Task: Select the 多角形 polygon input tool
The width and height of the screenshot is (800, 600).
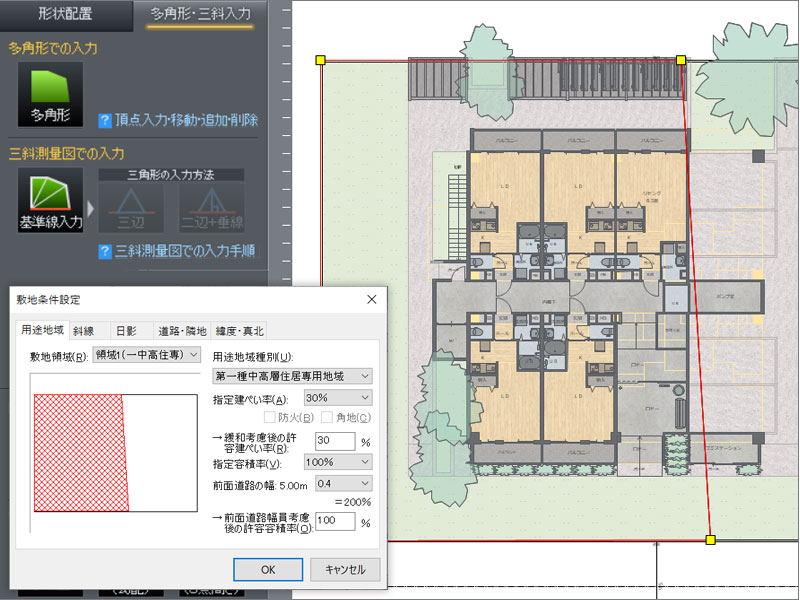Action: click(50, 95)
